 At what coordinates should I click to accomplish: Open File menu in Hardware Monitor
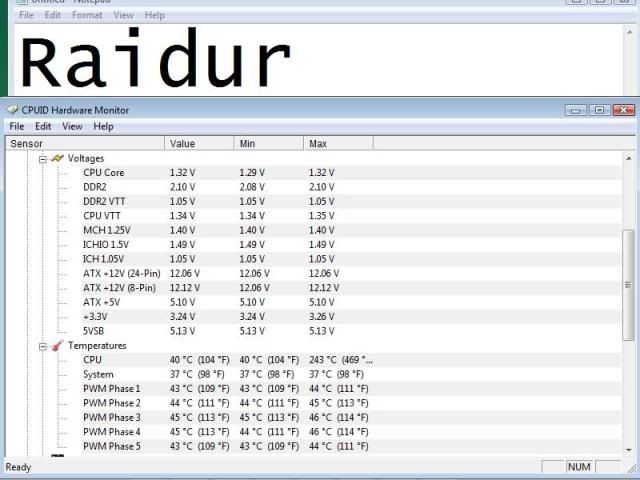(x=17, y=127)
